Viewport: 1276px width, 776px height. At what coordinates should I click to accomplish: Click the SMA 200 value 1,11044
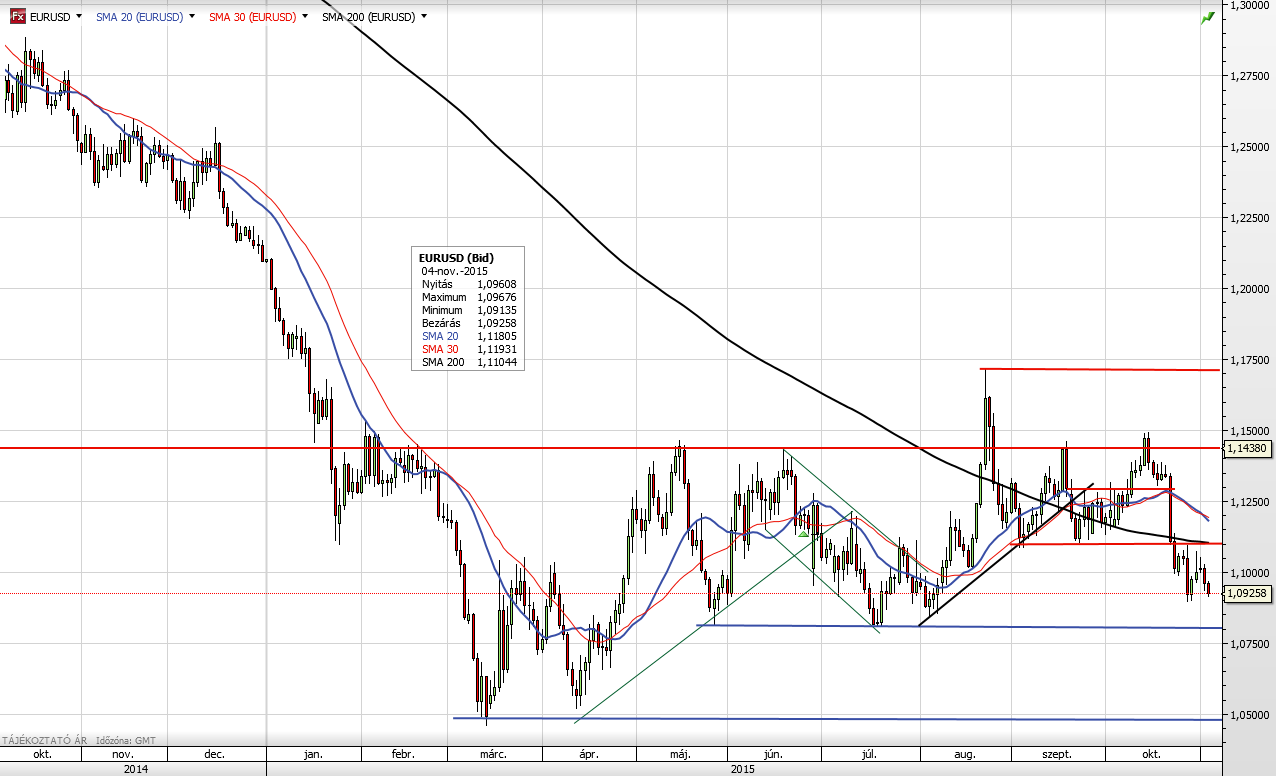click(x=496, y=362)
